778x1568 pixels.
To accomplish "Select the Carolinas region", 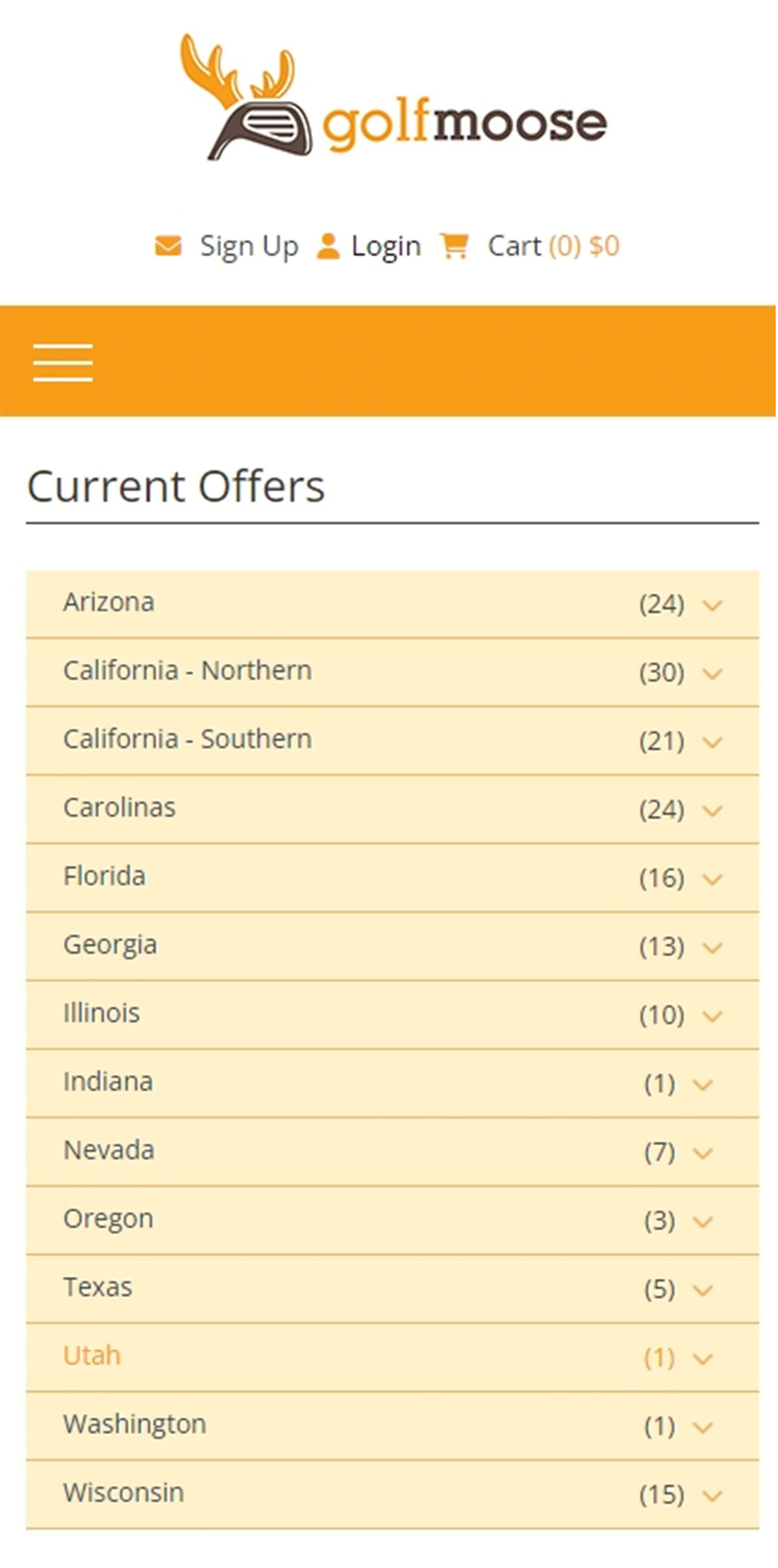I will tap(119, 808).
